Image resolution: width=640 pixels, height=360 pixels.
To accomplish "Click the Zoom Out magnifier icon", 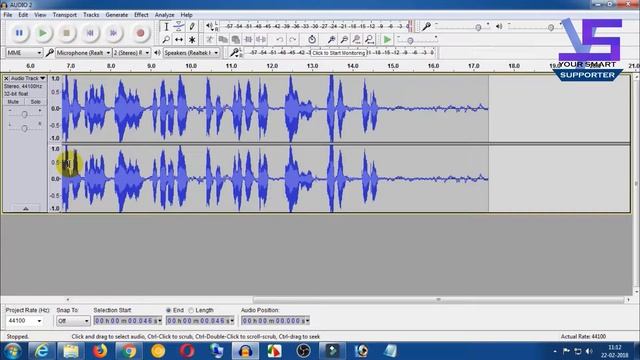I will (x=344, y=40).
